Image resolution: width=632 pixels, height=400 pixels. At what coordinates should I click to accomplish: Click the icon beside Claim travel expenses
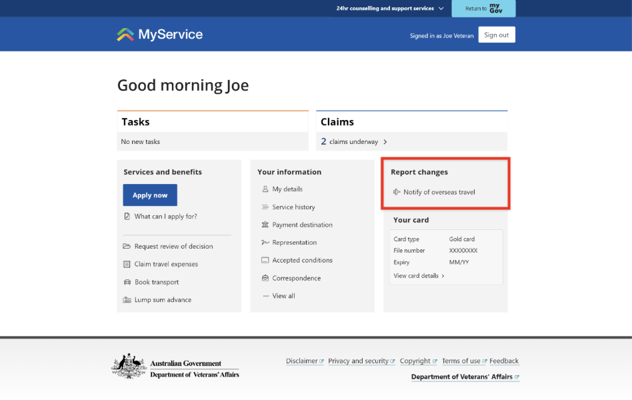pos(127,264)
